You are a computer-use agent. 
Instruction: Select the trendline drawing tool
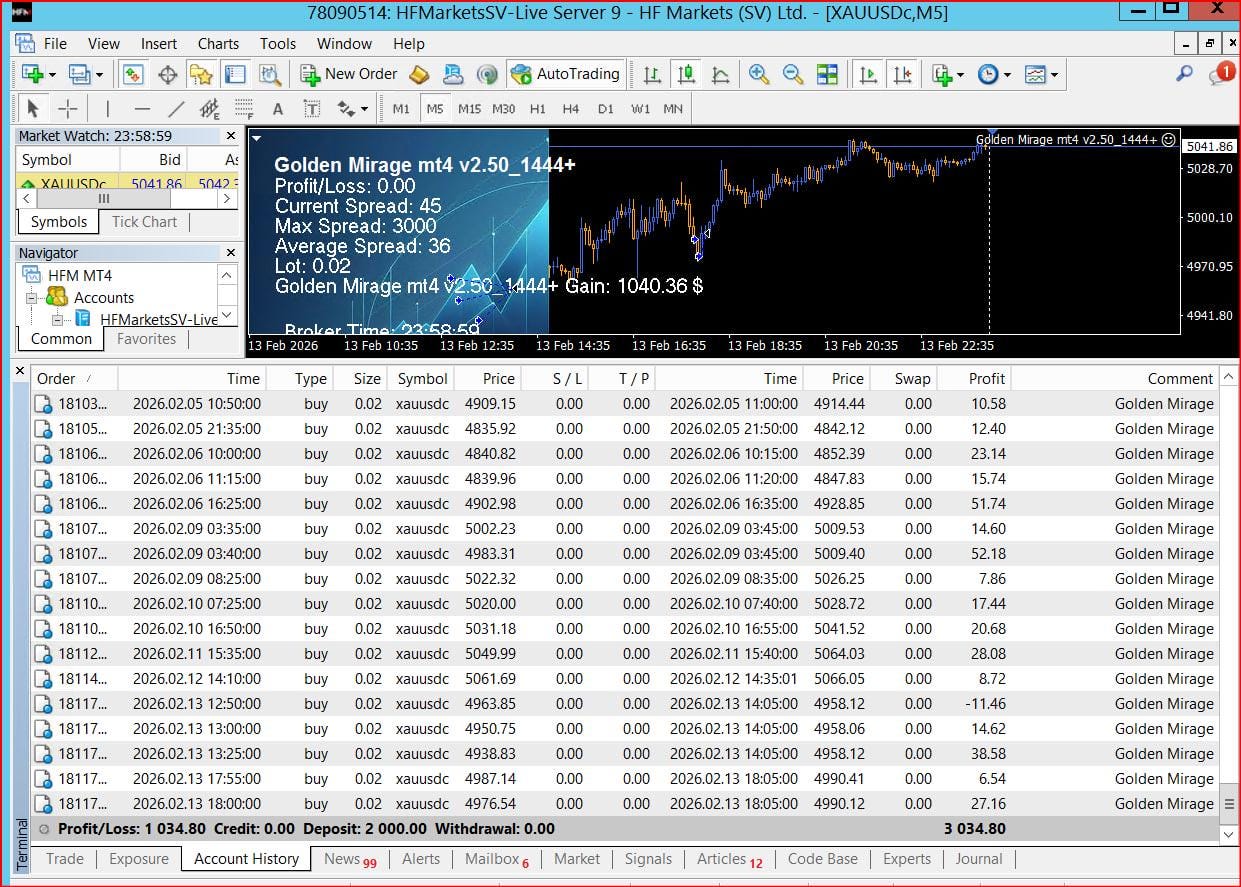(176, 108)
